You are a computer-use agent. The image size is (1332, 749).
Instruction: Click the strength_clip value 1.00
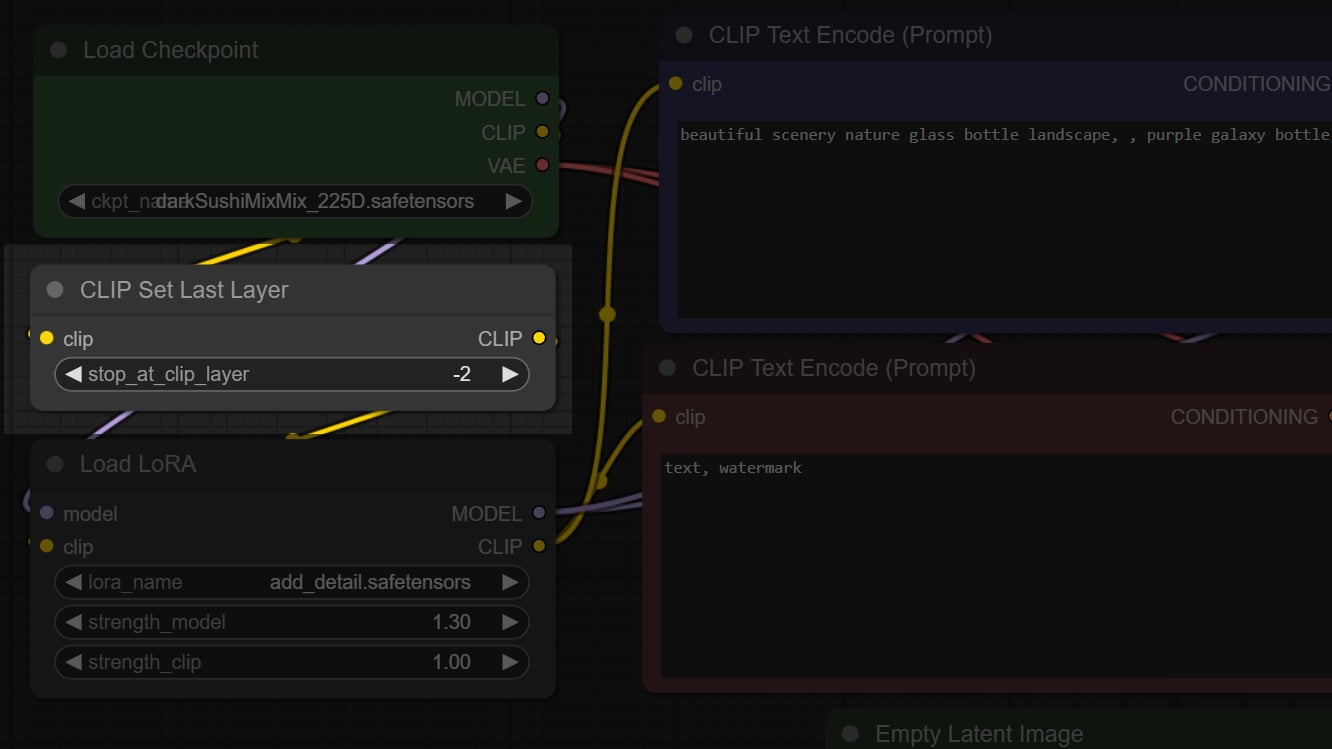point(451,662)
